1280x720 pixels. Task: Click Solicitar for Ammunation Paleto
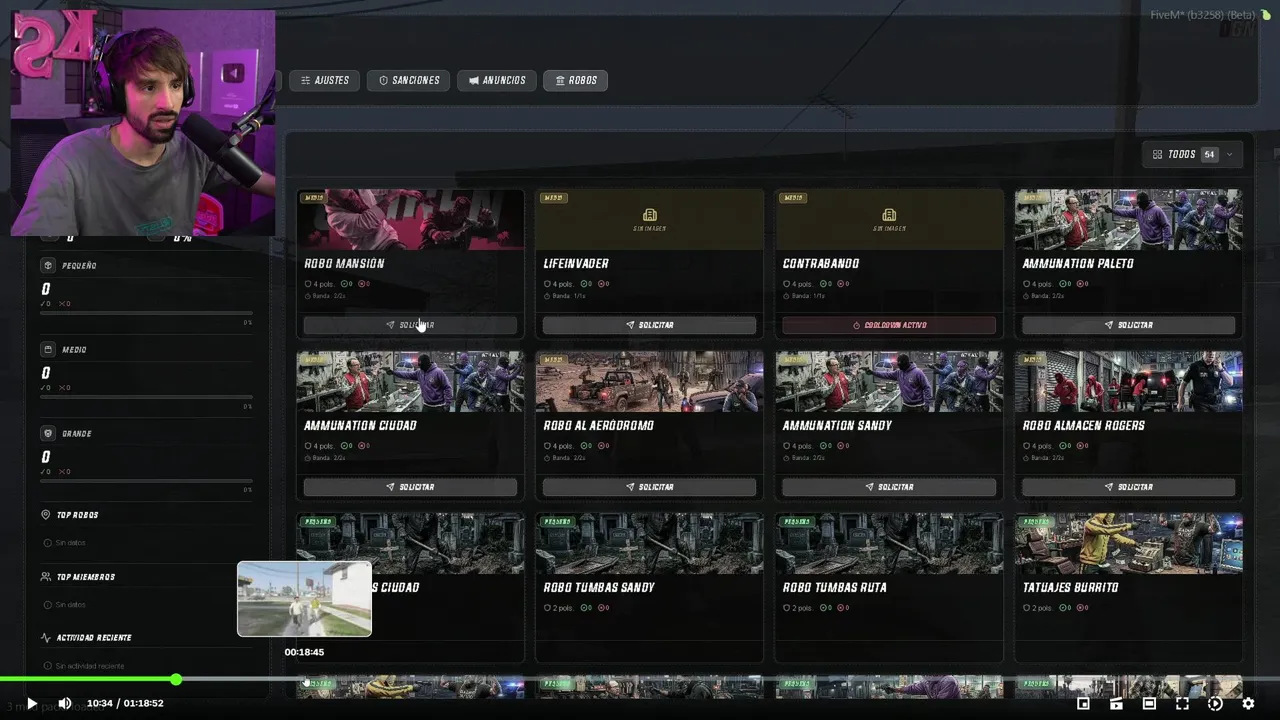point(1128,325)
